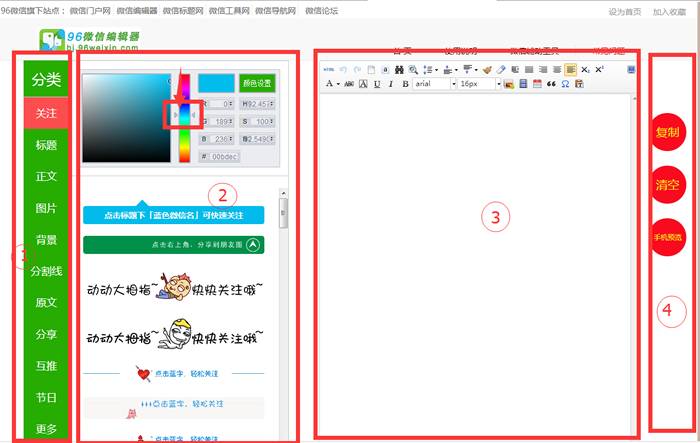Click the blank new document icon
Image resolution: width=700 pixels, height=443 pixels.
pyautogui.click(x=371, y=70)
